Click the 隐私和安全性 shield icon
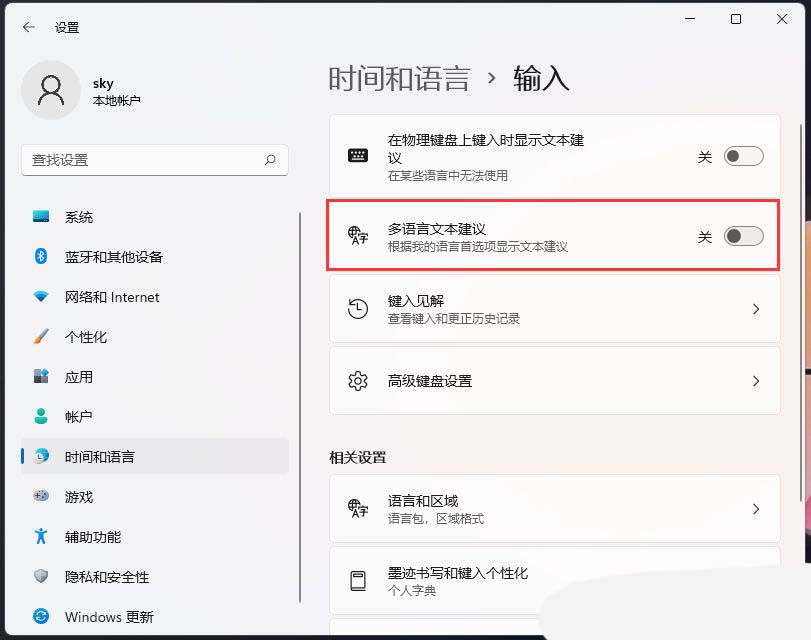Viewport: 811px width, 640px height. pos(41,576)
